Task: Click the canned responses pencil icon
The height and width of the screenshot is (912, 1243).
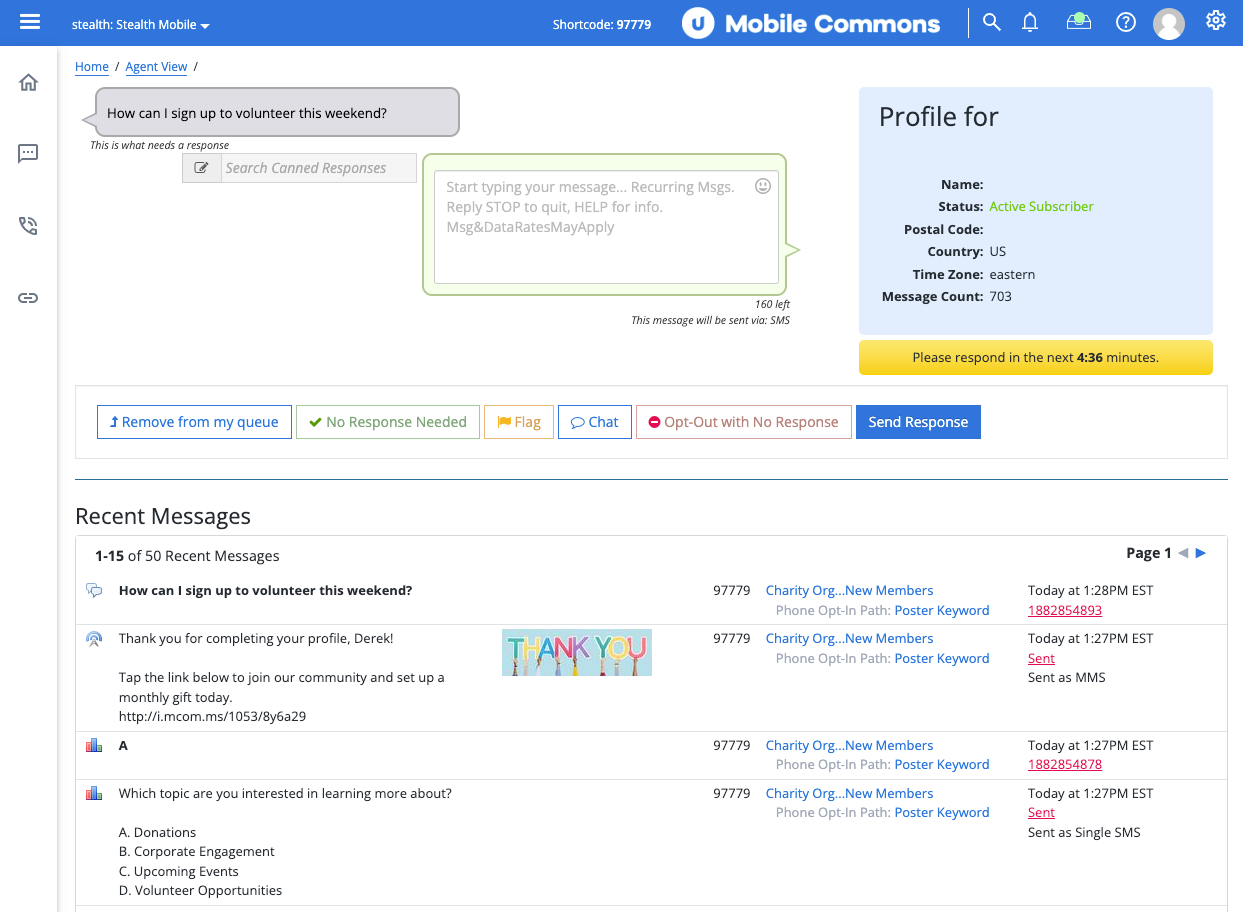Action: (x=201, y=167)
